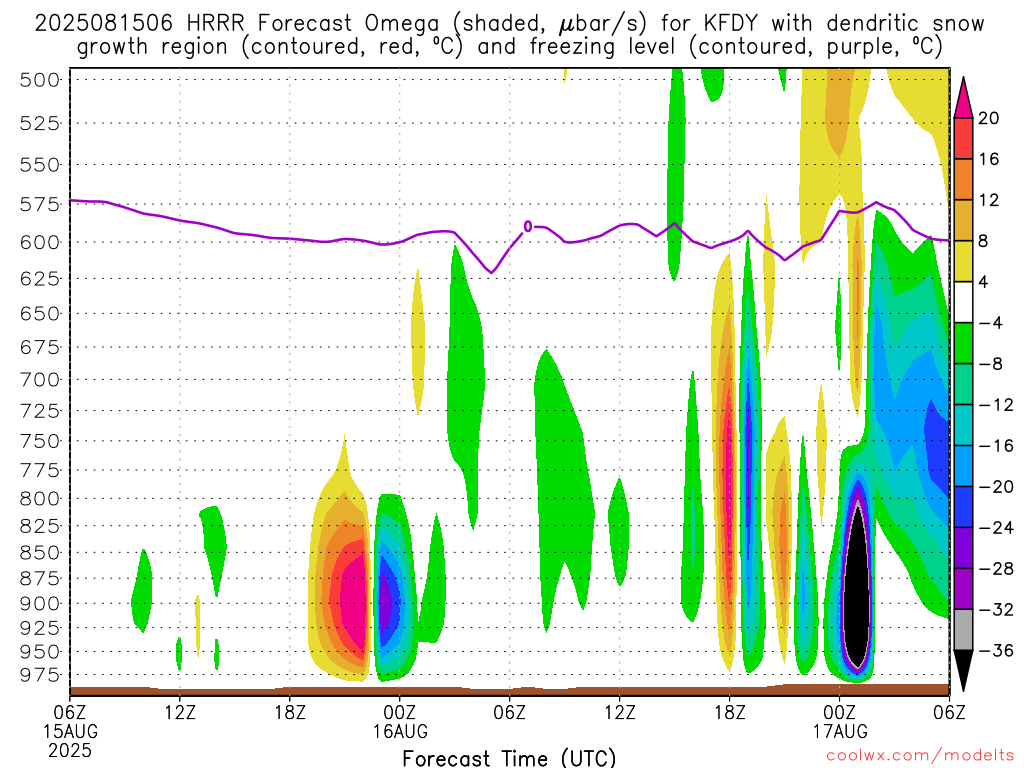Pick the gold colorbar swatch between 8 and 12
The image size is (1024, 768).
(963, 221)
